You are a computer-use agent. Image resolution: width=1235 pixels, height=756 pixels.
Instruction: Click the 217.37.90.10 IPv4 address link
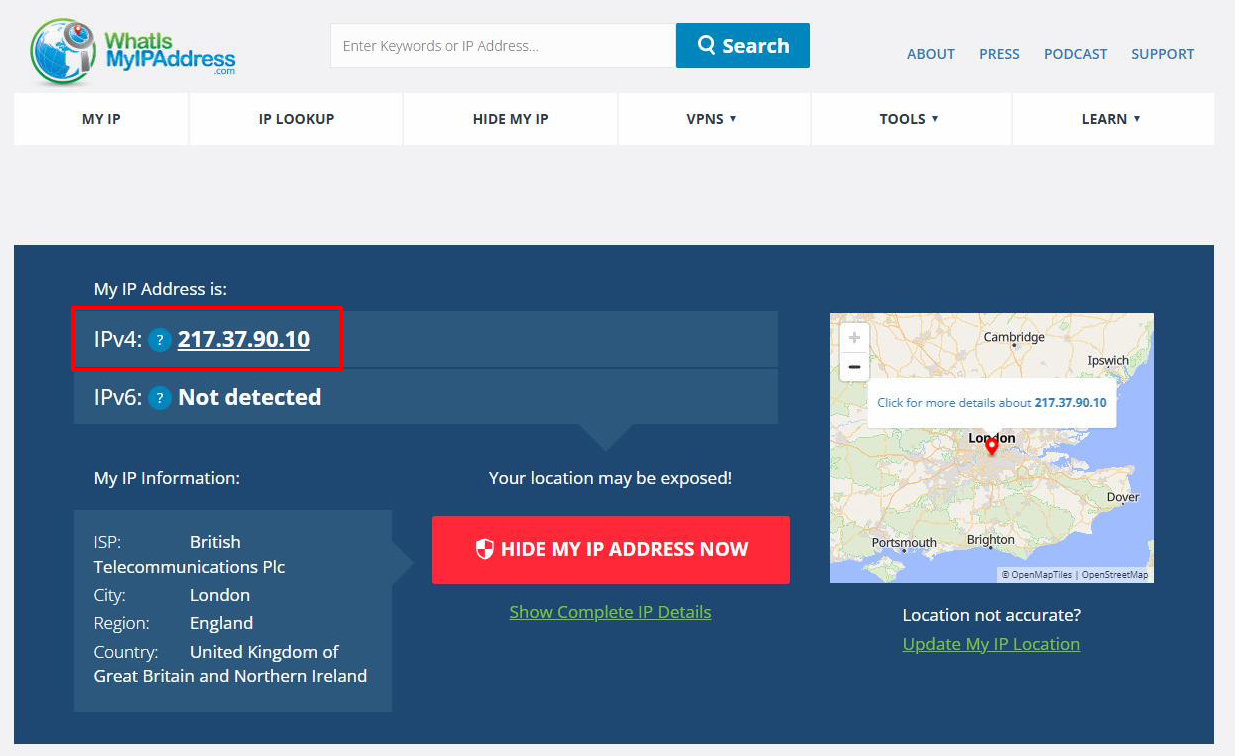pyautogui.click(x=244, y=340)
